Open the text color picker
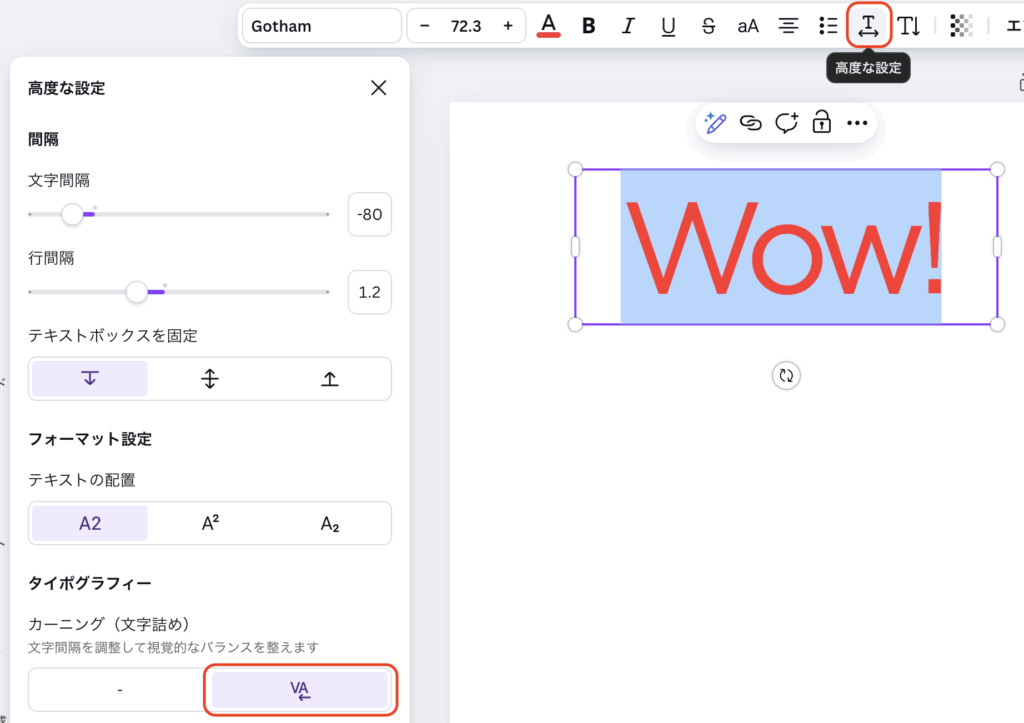This screenshot has height=723, width=1024. pos(548,26)
